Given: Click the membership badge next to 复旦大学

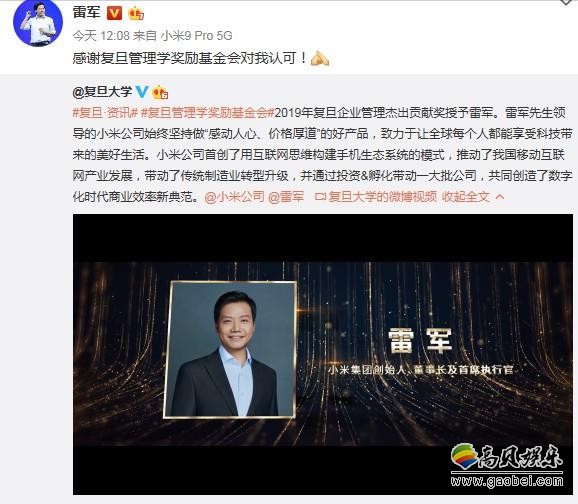Looking at the screenshot, I should click(160, 92).
